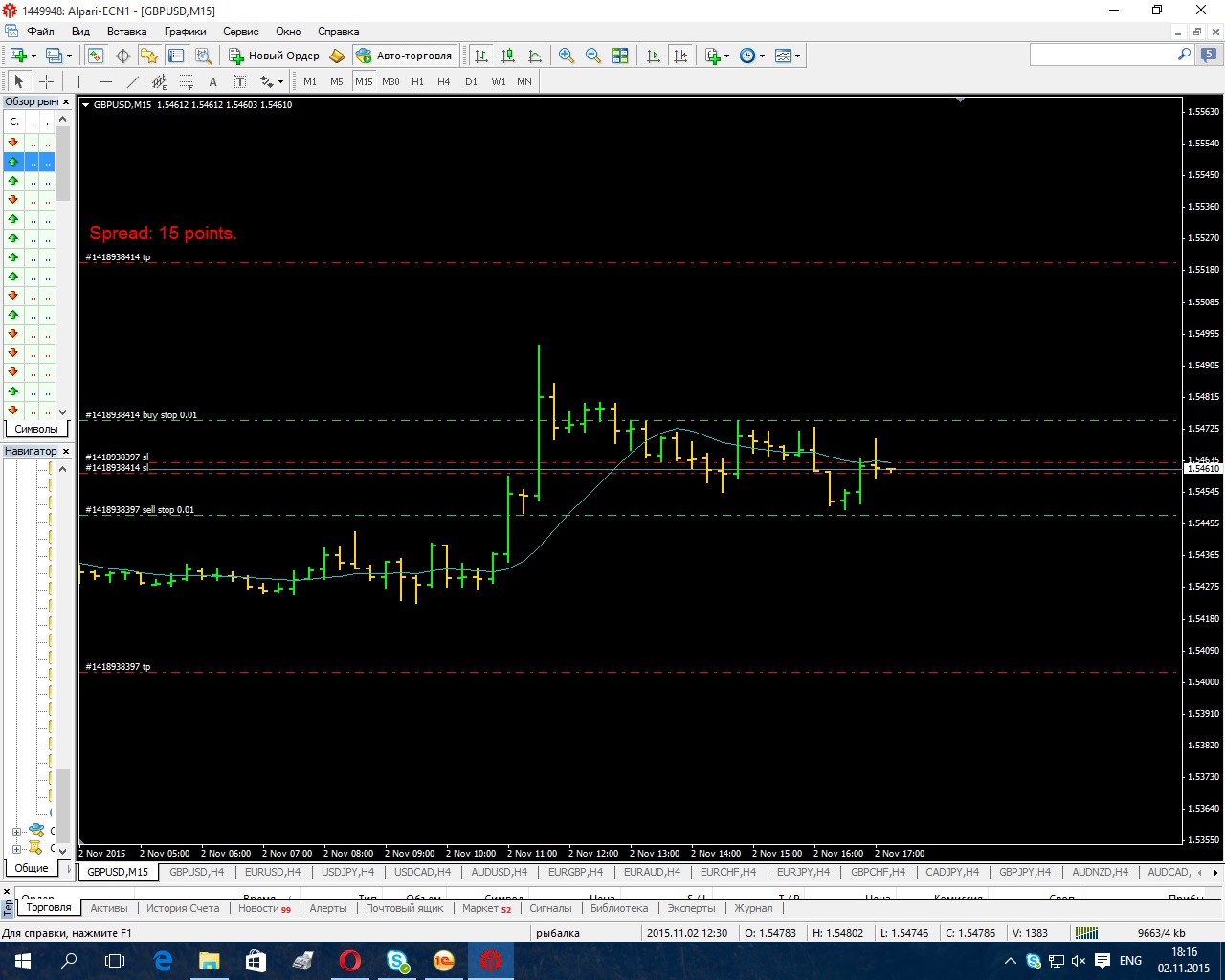The height and width of the screenshot is (980, 1225).
Task: Open the Графики menu
Action: click(185, 32)
